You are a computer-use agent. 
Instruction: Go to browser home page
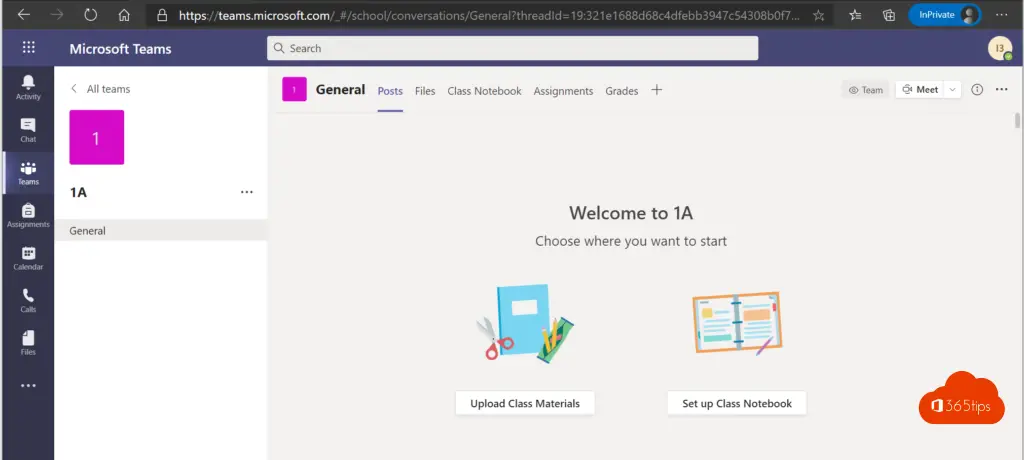(x=124, y=14)
